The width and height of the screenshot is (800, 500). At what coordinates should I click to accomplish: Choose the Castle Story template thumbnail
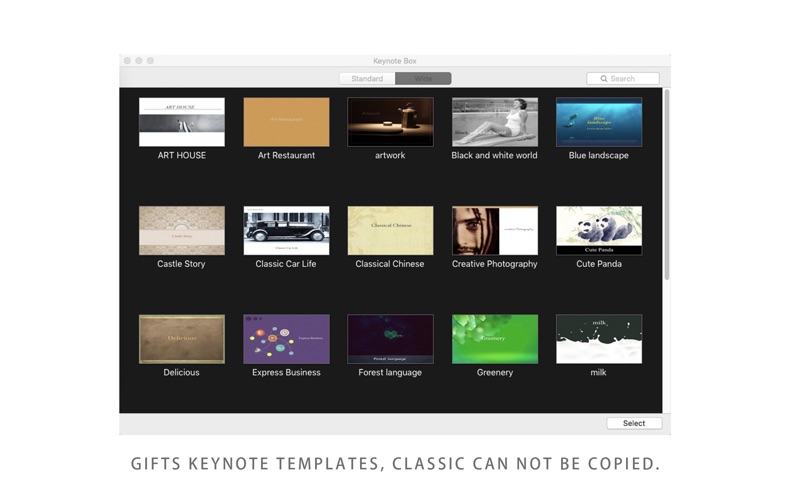tap(182, 231)
